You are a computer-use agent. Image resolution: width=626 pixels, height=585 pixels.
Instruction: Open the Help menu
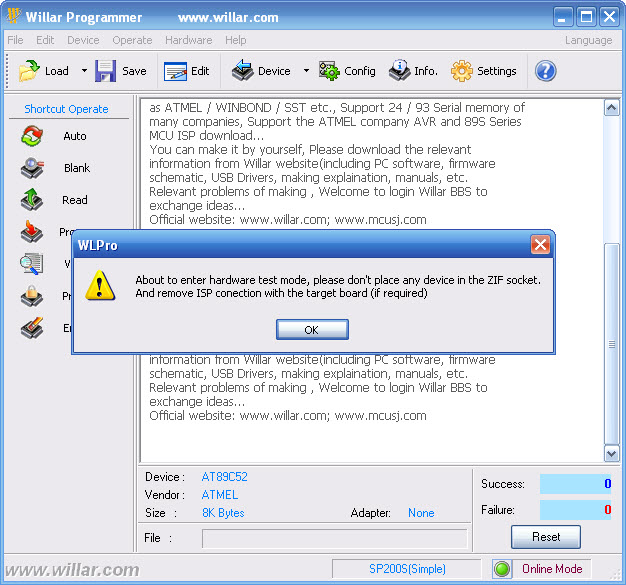pyautogui.click(x=236, y=40)
